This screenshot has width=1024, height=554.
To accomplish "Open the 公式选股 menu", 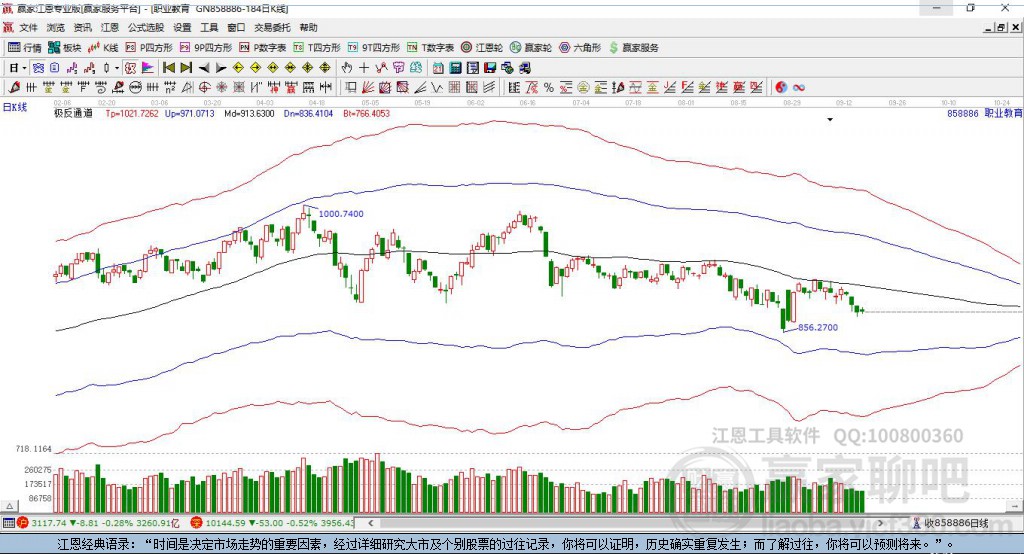I will pyautogui.click(x=146, y=27).
